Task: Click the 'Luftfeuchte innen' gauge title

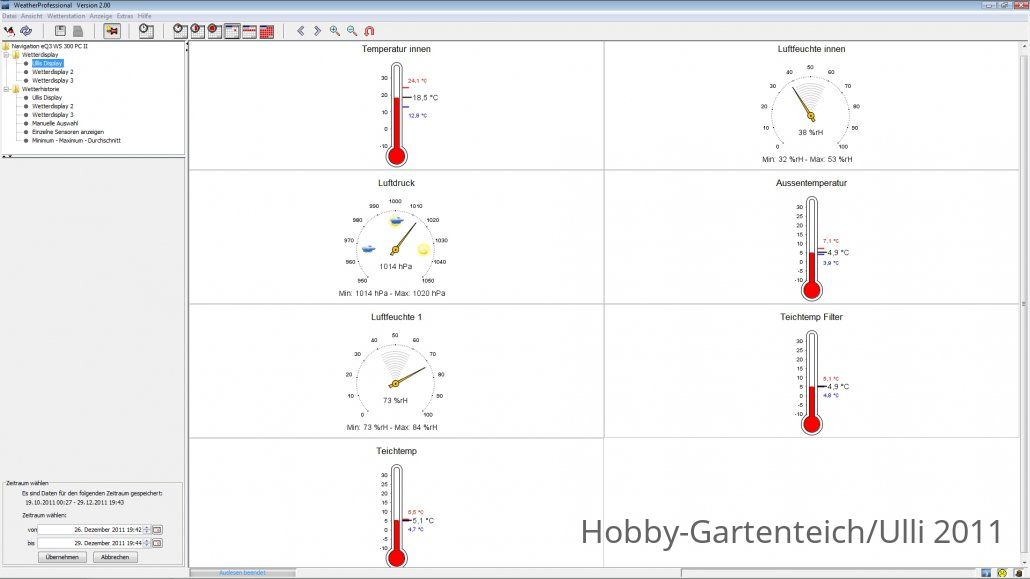Action: (811, 49)
